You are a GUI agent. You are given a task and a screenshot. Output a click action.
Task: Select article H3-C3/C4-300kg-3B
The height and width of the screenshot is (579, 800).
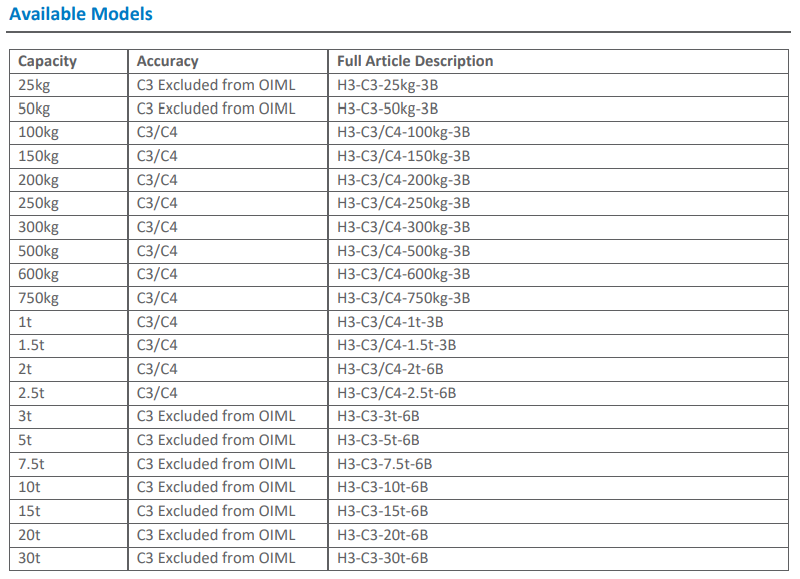[x=403, y=227]
